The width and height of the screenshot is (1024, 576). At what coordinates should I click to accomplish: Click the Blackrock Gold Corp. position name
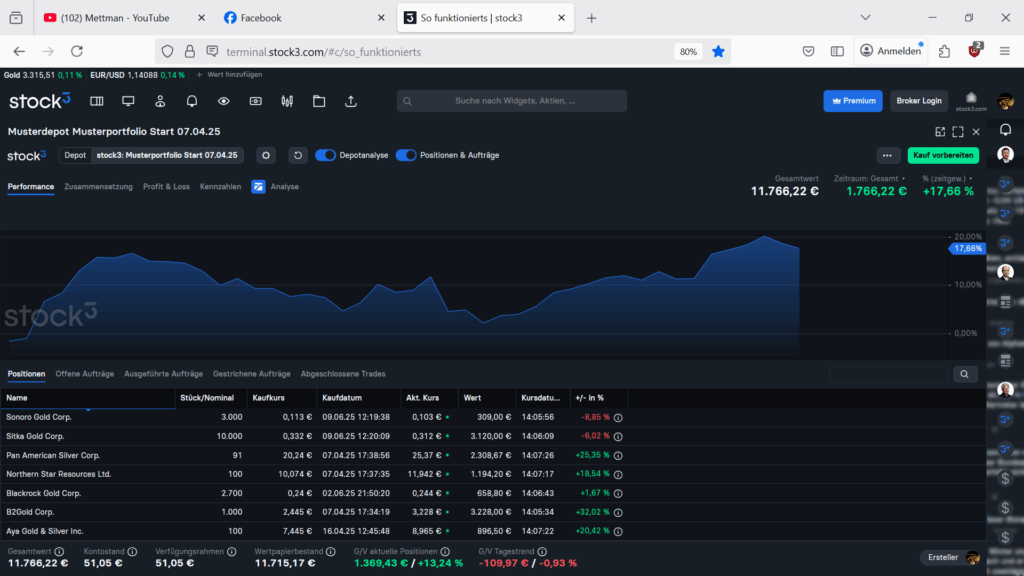(44, 494)
